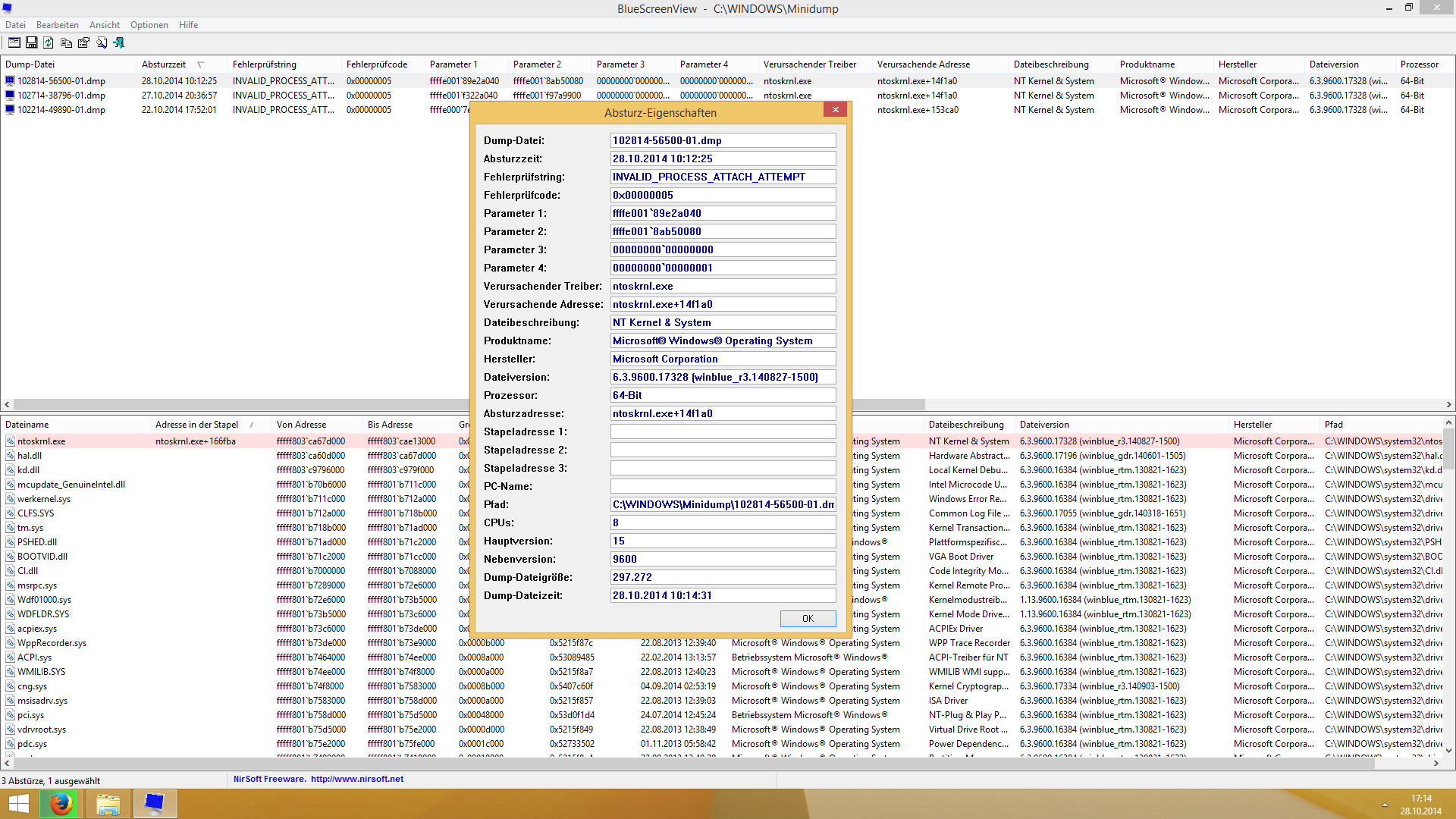
Task: Click the Copy selected items icon
Action: pos(66,43)
